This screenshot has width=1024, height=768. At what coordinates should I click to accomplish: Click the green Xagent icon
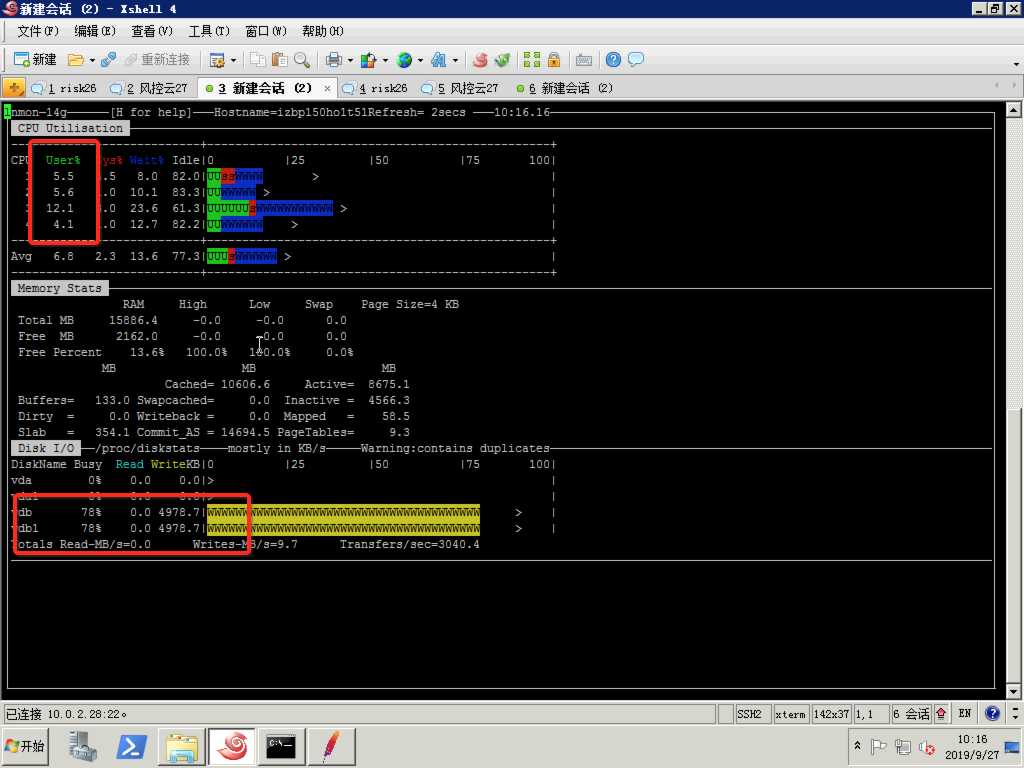click(x=502, y=60)
